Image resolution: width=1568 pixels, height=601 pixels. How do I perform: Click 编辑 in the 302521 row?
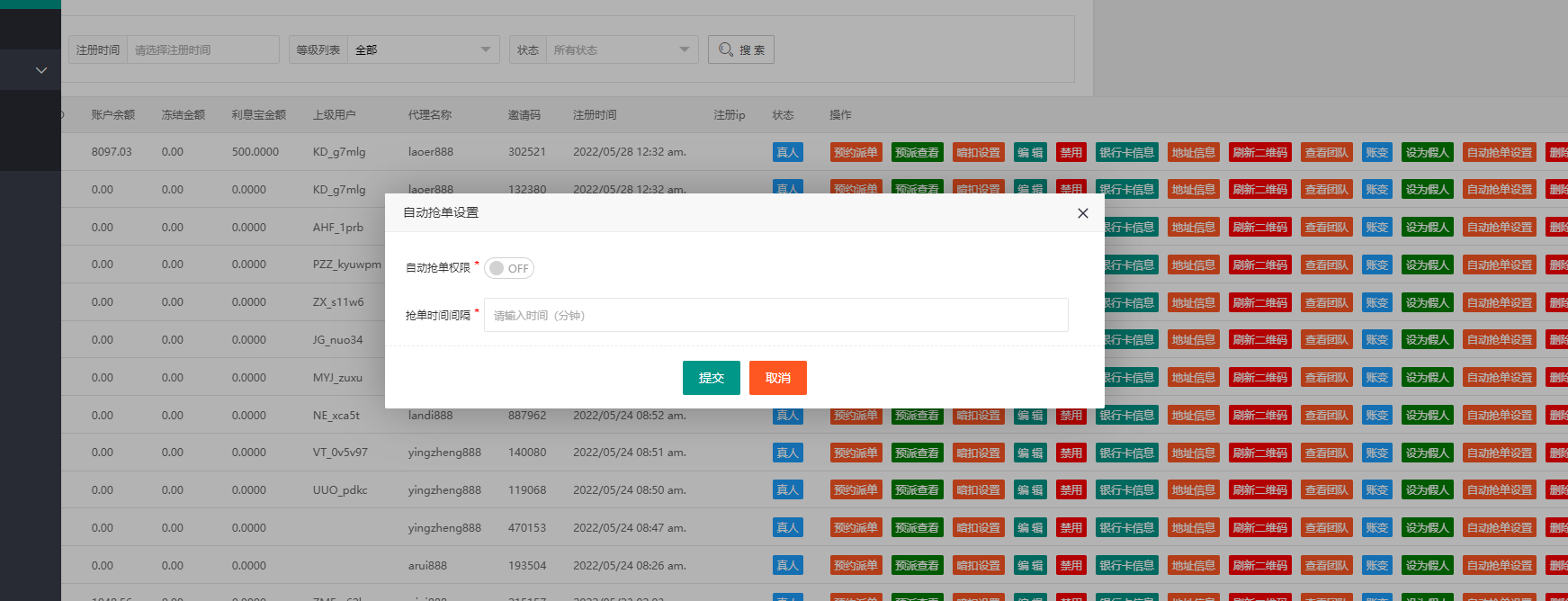tap(1031, 152)
